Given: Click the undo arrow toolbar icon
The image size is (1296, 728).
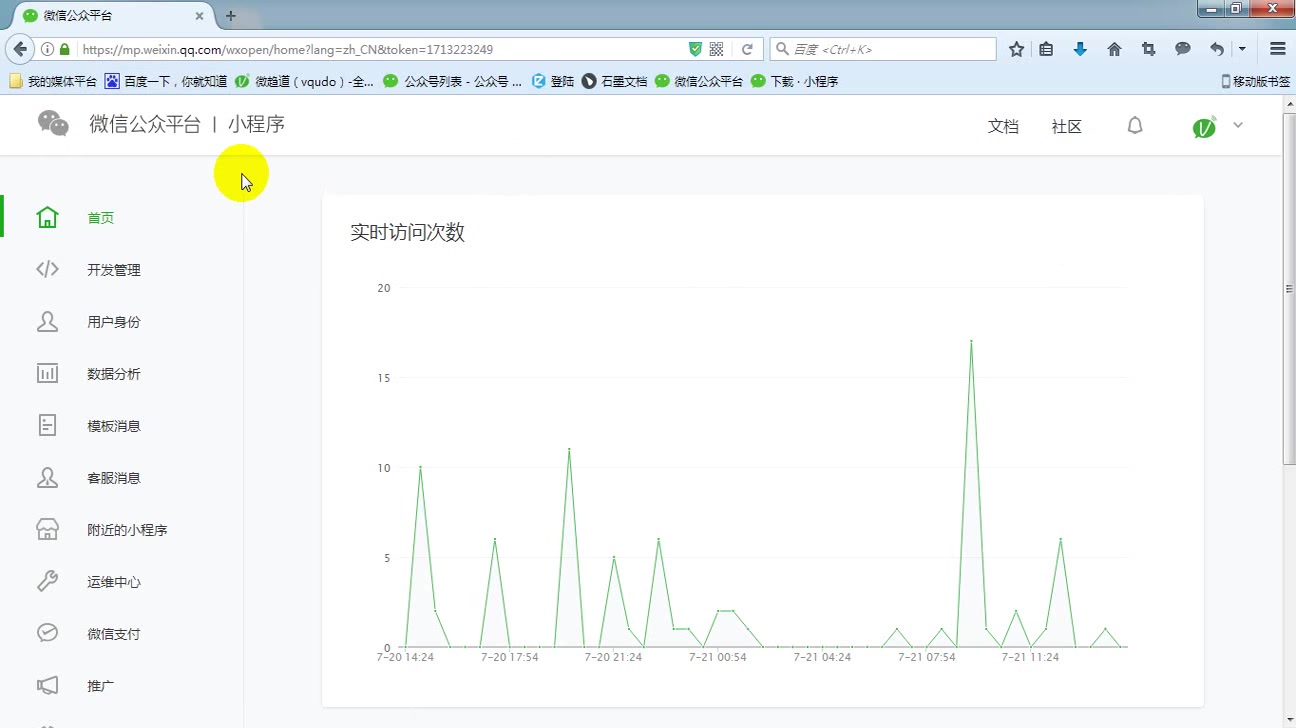Looking at the screenshot, I should point(1217,49).
